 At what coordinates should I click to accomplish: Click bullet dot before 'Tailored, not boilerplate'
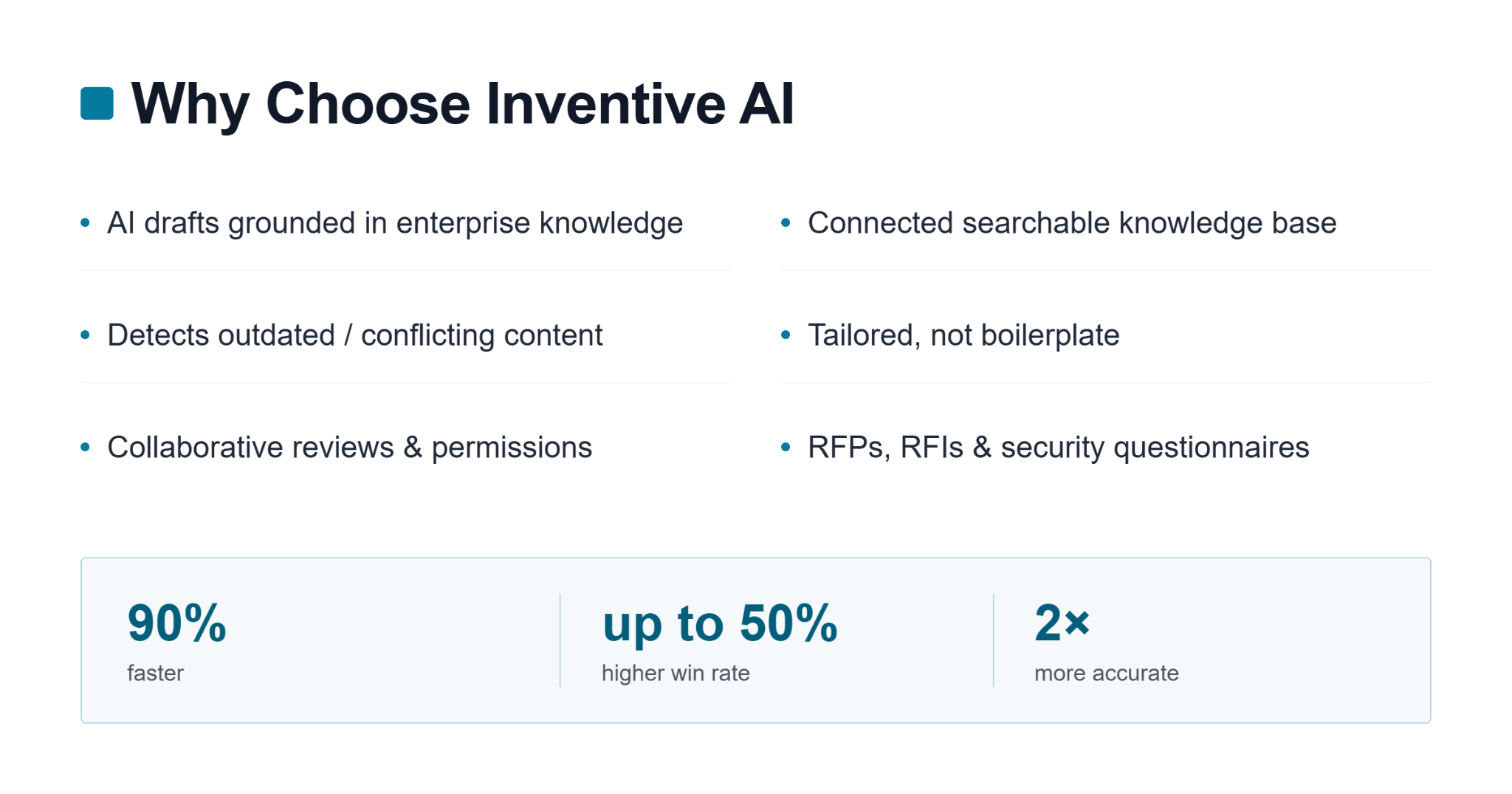tap(786, 335)
